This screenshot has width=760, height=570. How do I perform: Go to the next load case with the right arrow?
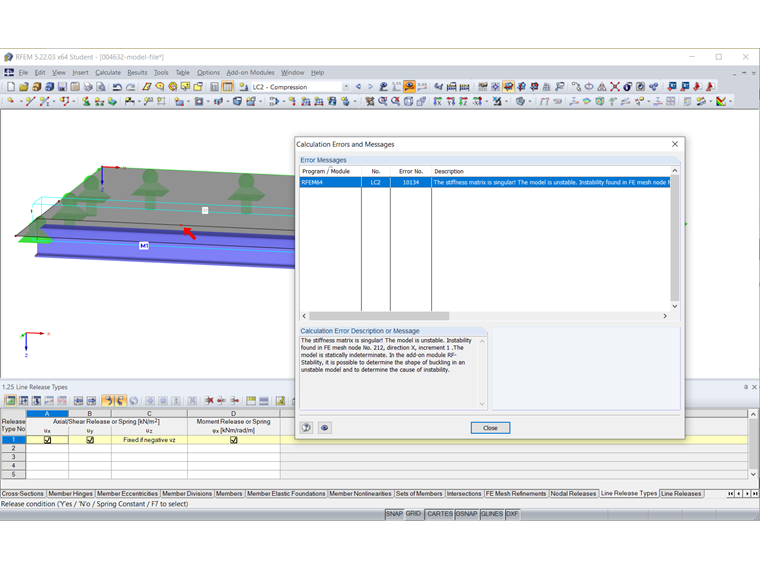[370, 87]
